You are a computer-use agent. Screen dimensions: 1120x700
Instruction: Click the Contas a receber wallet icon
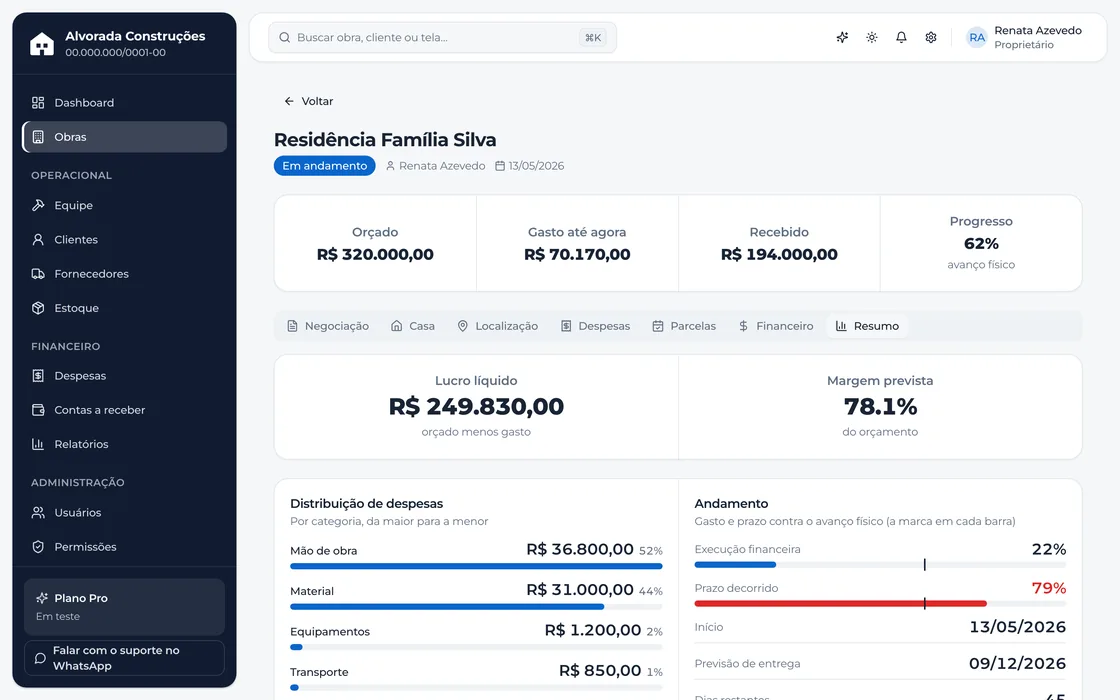[x=38, y=410]
